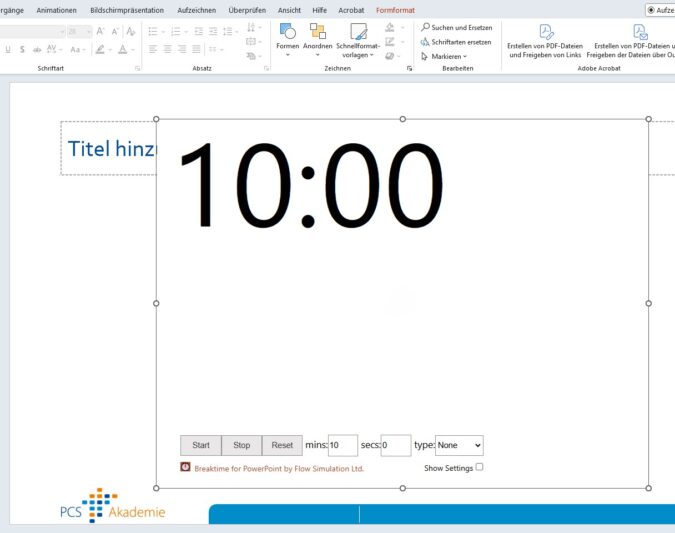Click the shape fill bucket icon

[390, 28]
